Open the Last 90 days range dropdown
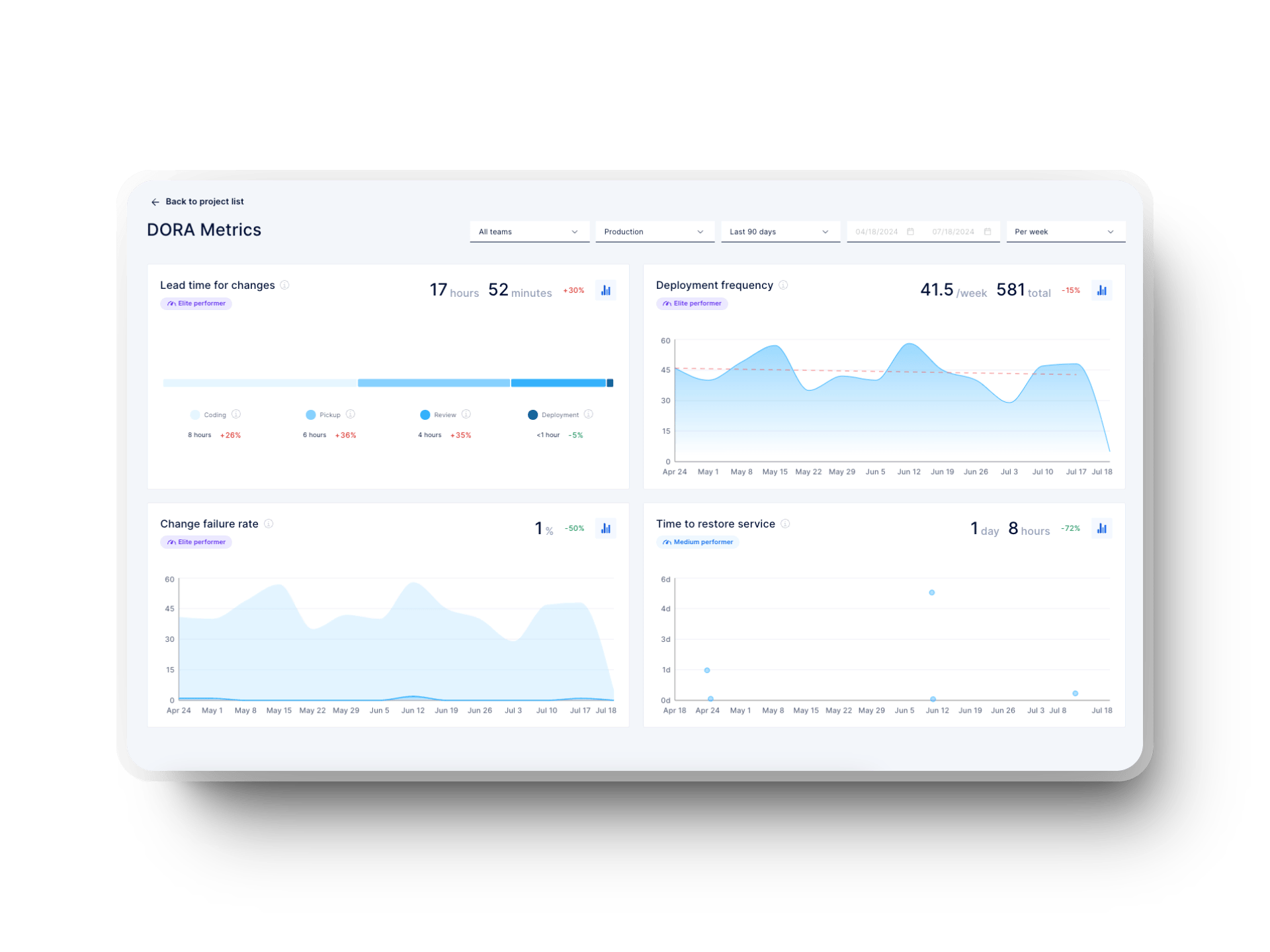The height and width of the screenshot is (952, 1270). point(781,231)
